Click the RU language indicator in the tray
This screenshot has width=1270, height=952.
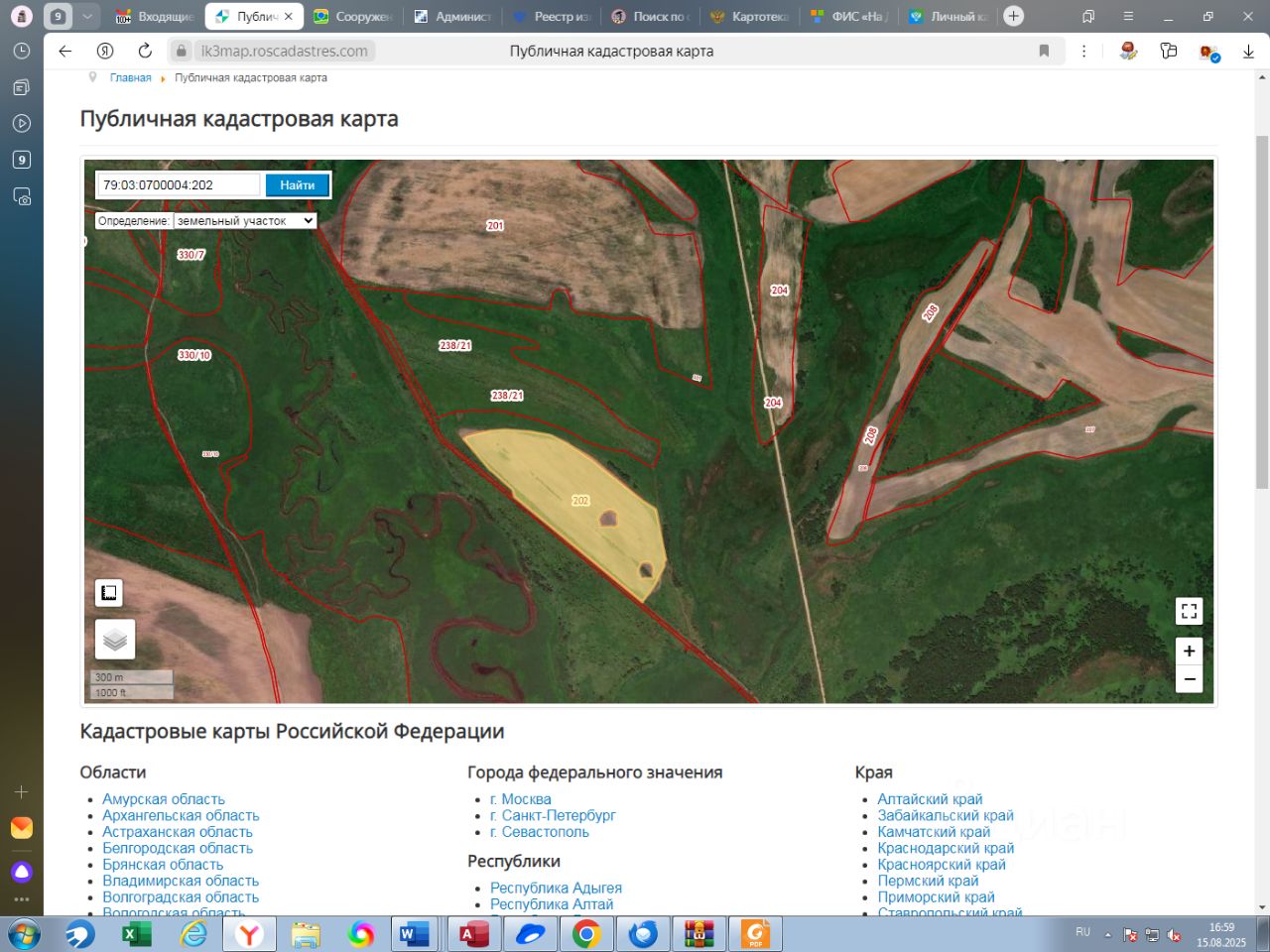tap(1082, 932)
